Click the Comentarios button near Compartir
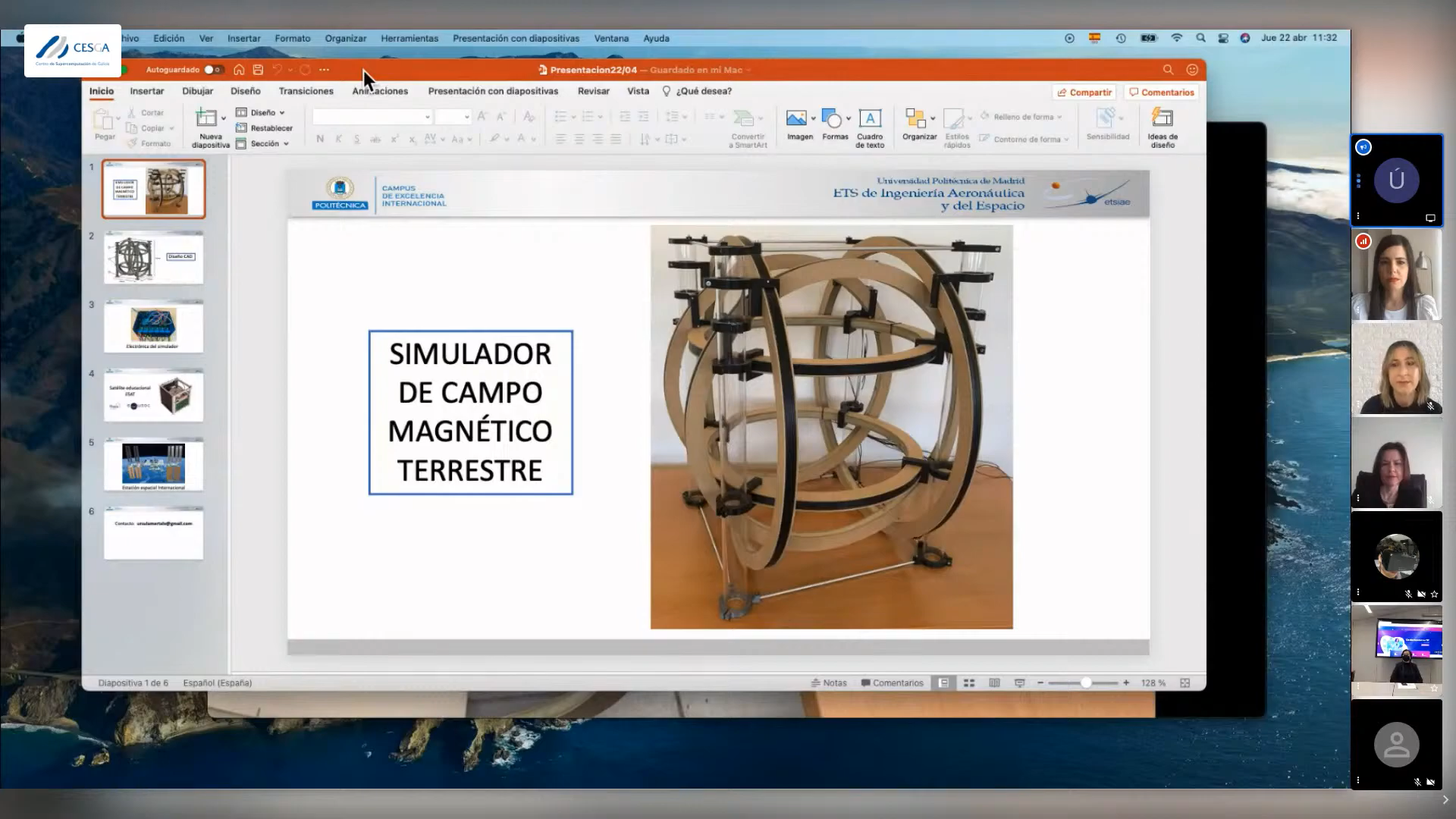 point(1161,93)
